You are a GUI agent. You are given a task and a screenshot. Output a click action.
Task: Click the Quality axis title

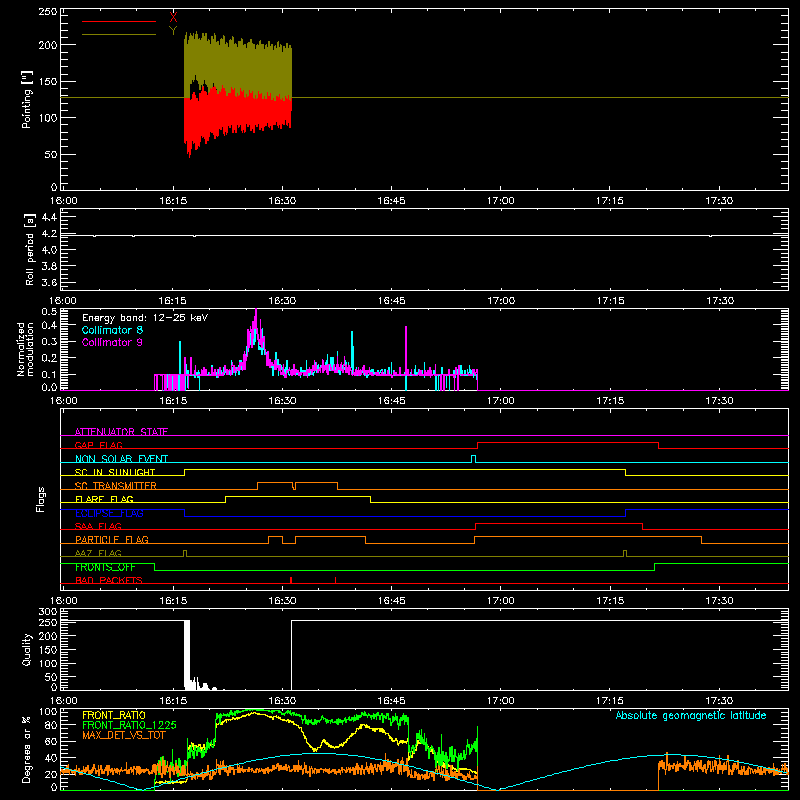27,649
